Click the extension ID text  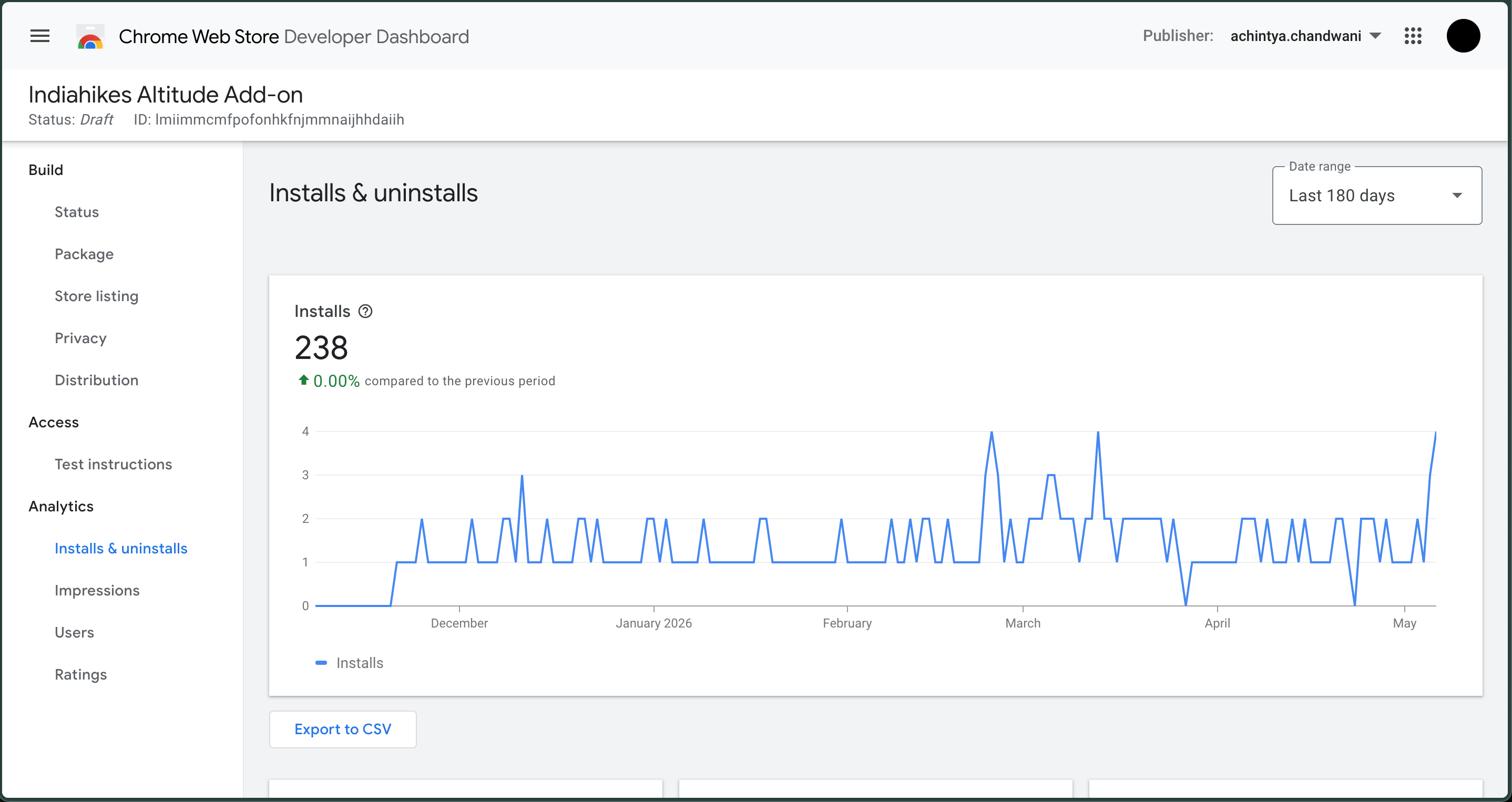tap(269, 120)
